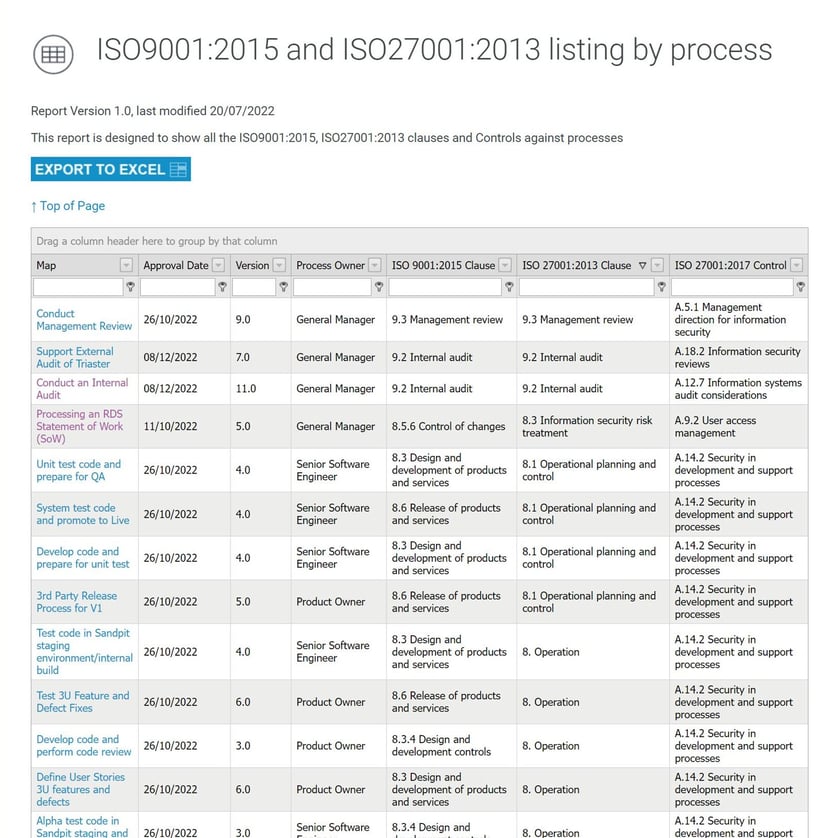Viewport: 840px width, 838px height.
Task: Open the Map column header dropdown
Action: (126, 265)
